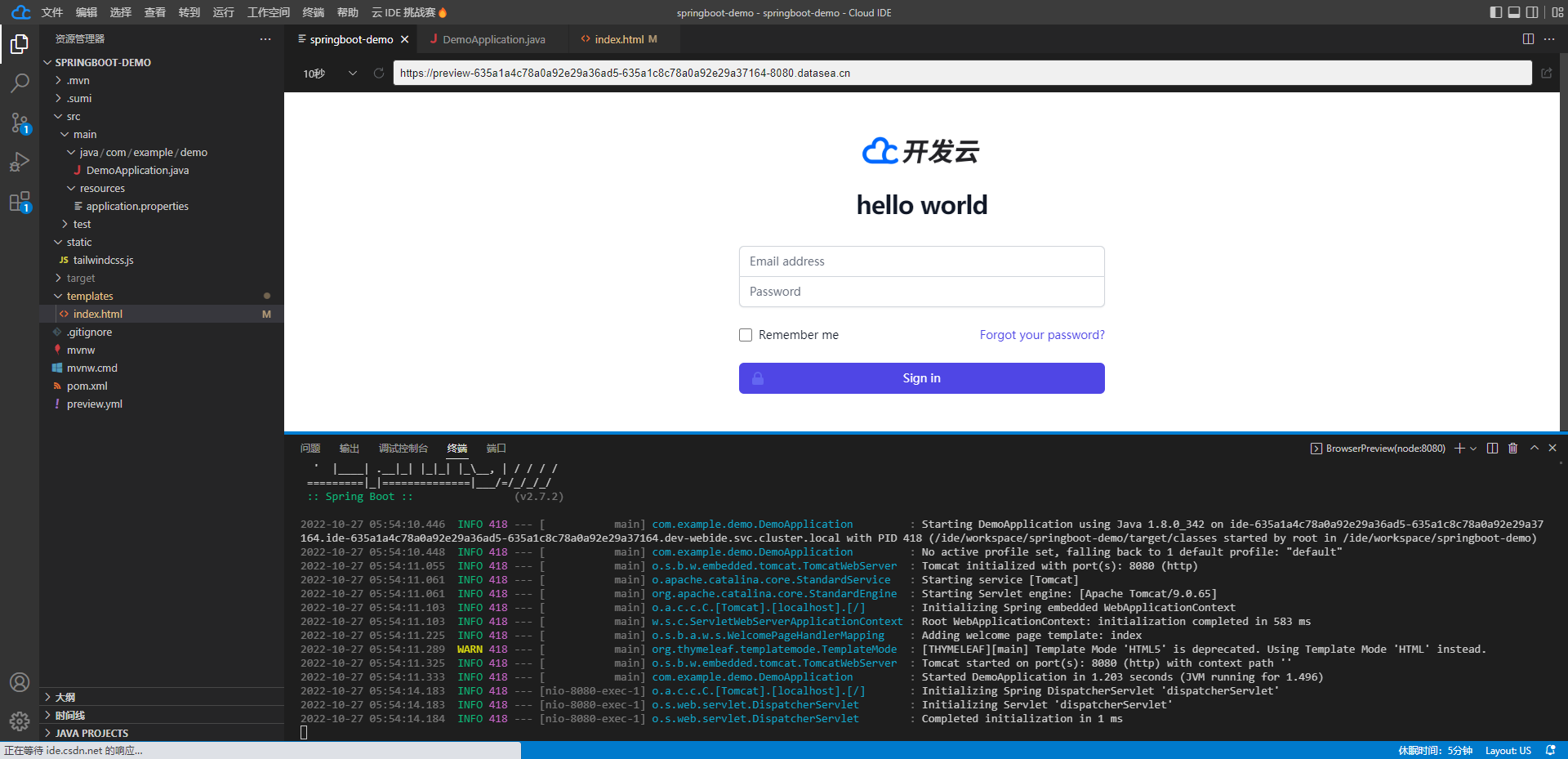This screenshot has width=1568, height=759.
Task: Toggle the primary sidebar layout icon
Action: pos(1495,12)
